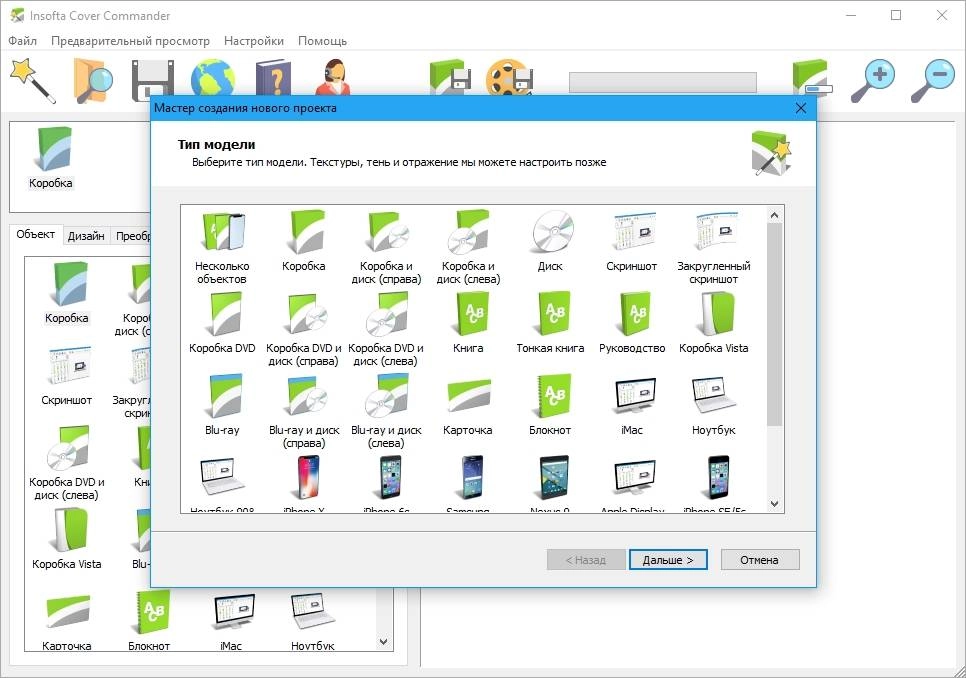Open 'Предварительный просмотр' menu

click(x=130, y=41)
